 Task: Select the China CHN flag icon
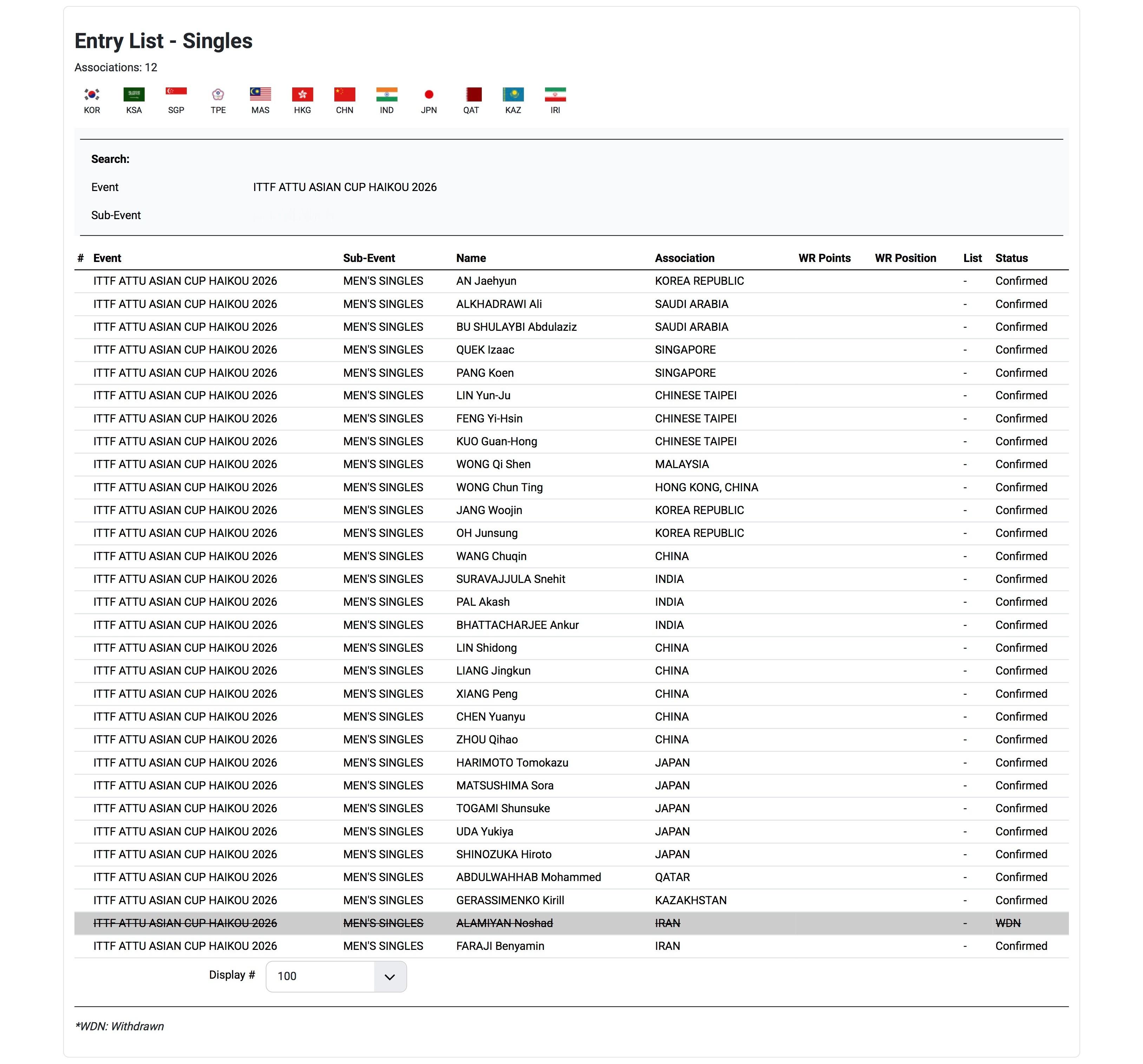pyautogui.click(x=344, y=94)
